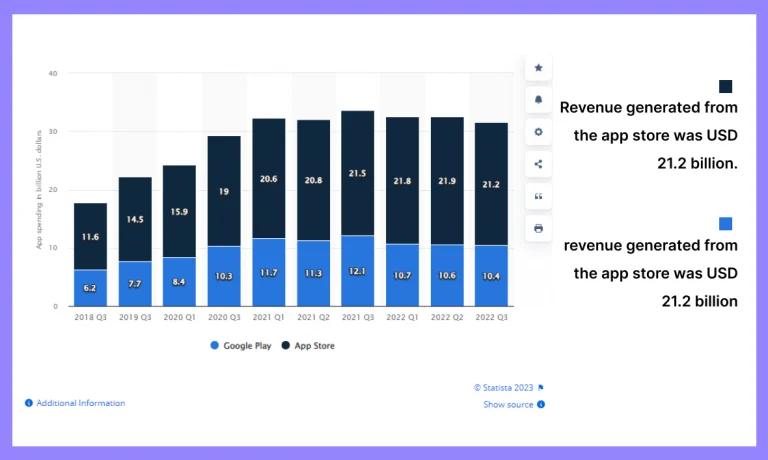The height and width of the screenshot is (460, 768).
Task: Click the quotation citation icon
Action: click(x=538, y=196)
